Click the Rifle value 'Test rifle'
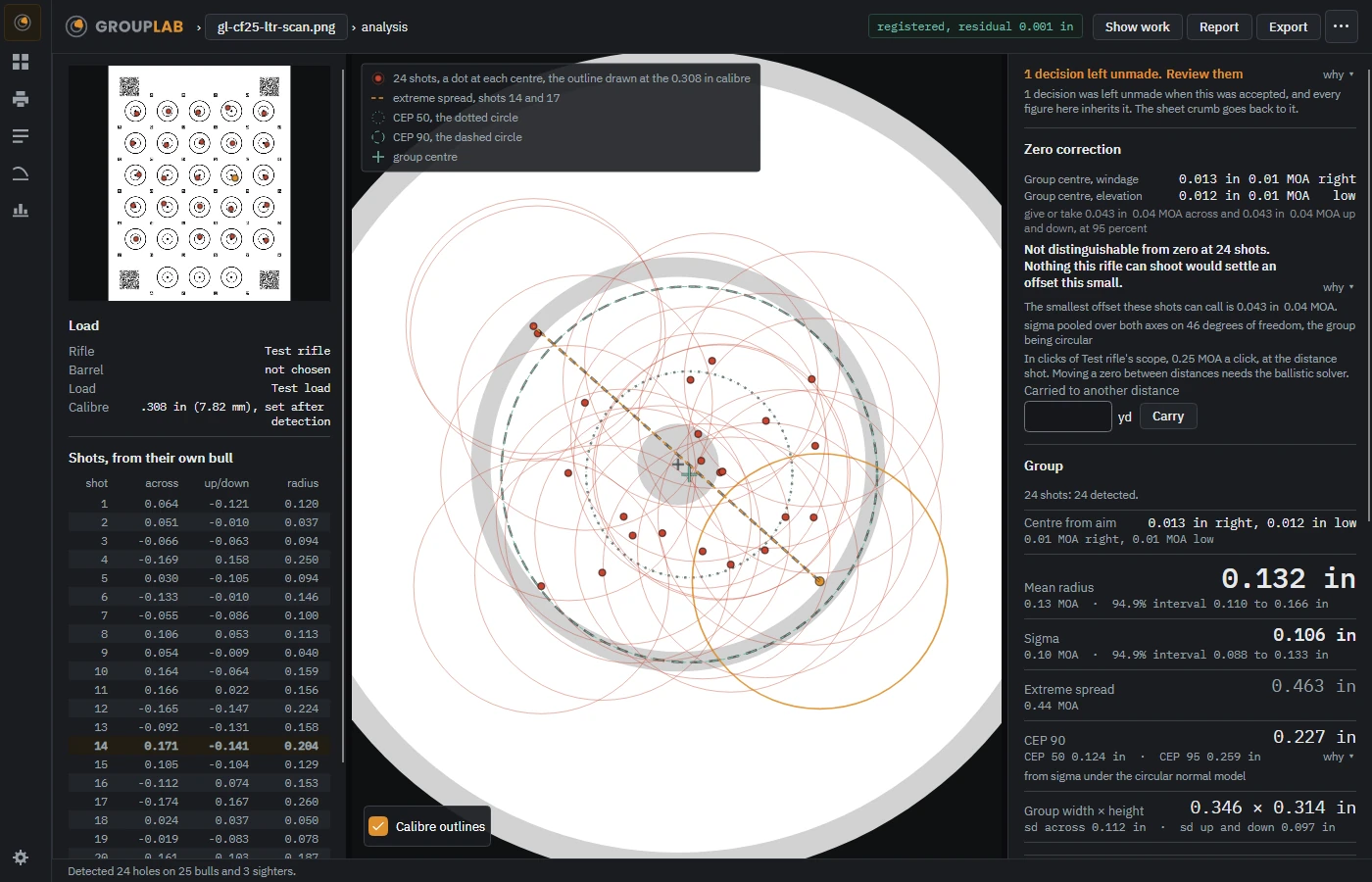Viewport: 1372px width, 882px height. (x=298, y=351)
